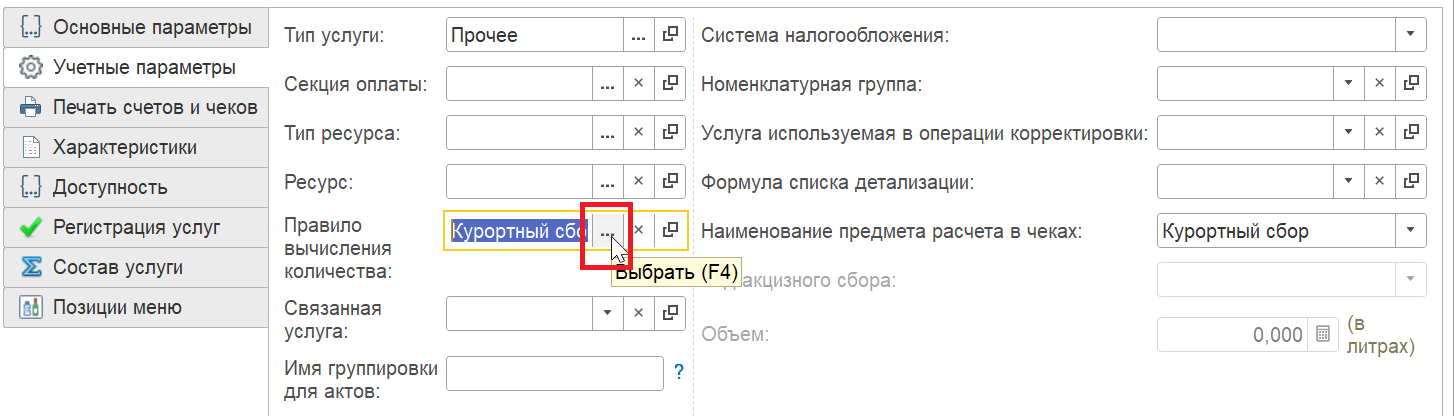Click the Секция оплаты input field
Viewport: 1454px width, 416px height.
520,84
